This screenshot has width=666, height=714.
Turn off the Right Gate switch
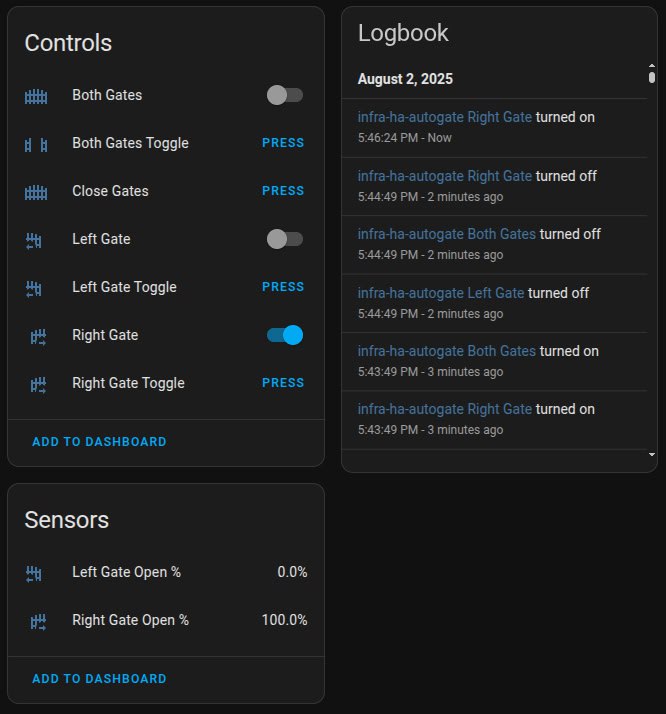(x=285, y=335)
